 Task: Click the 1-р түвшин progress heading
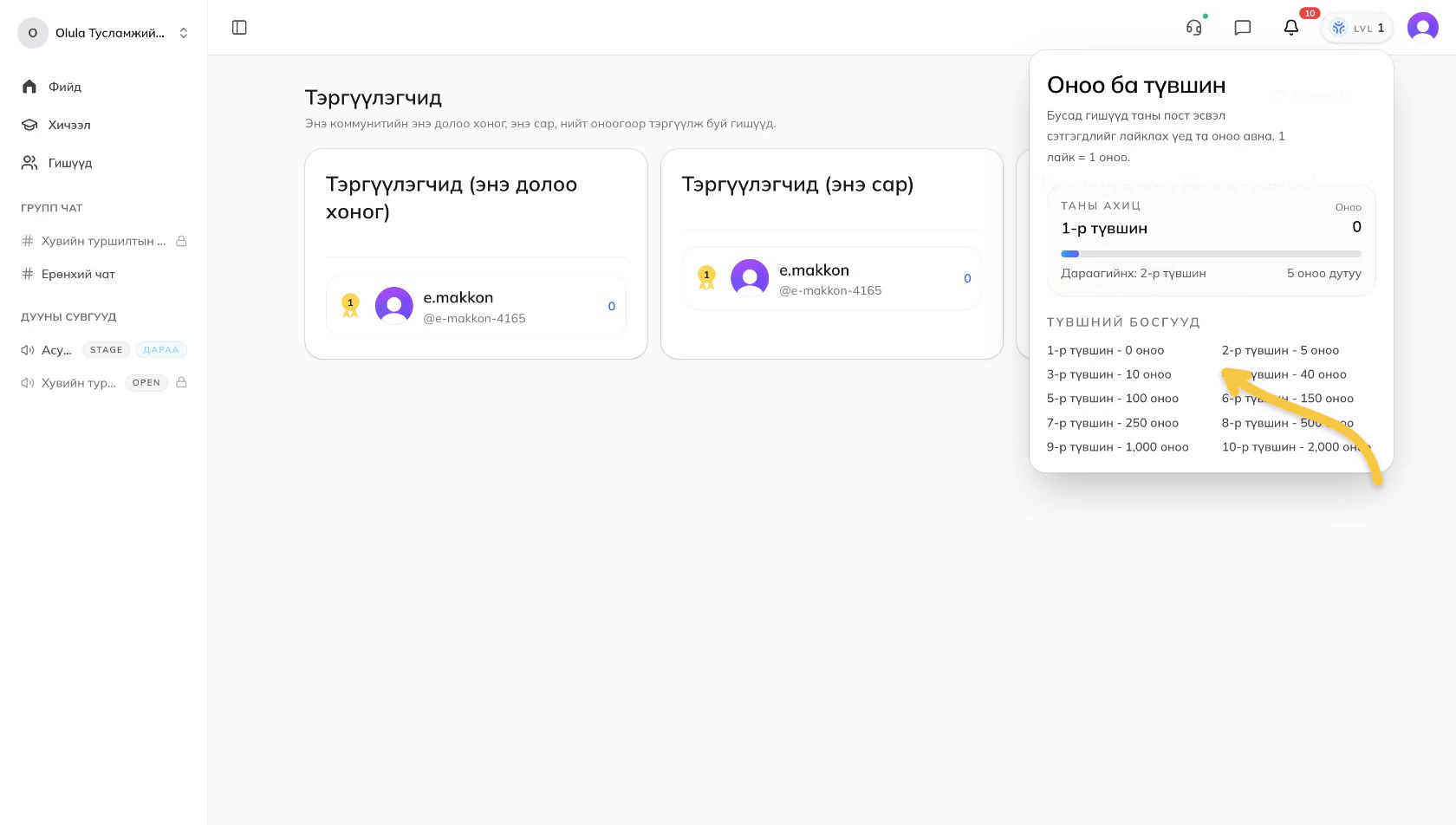click(x=1104, y=228)
